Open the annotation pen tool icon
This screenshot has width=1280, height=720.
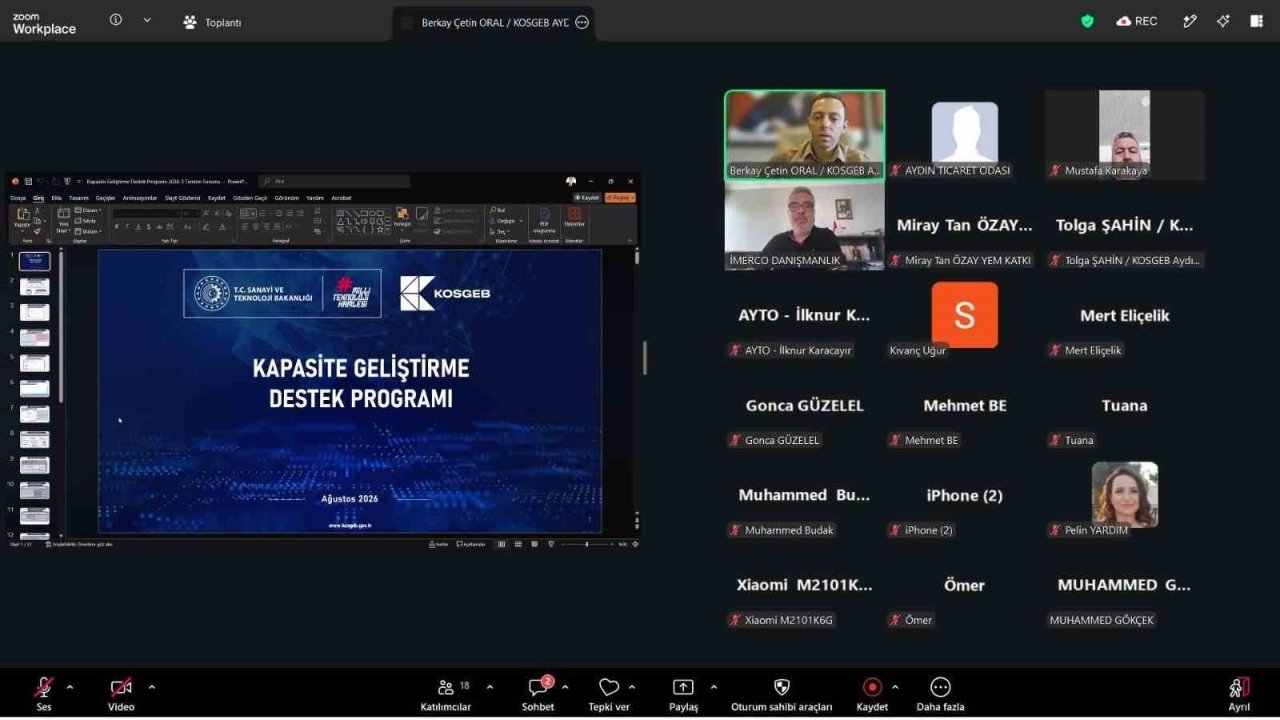pos(1190,21)
